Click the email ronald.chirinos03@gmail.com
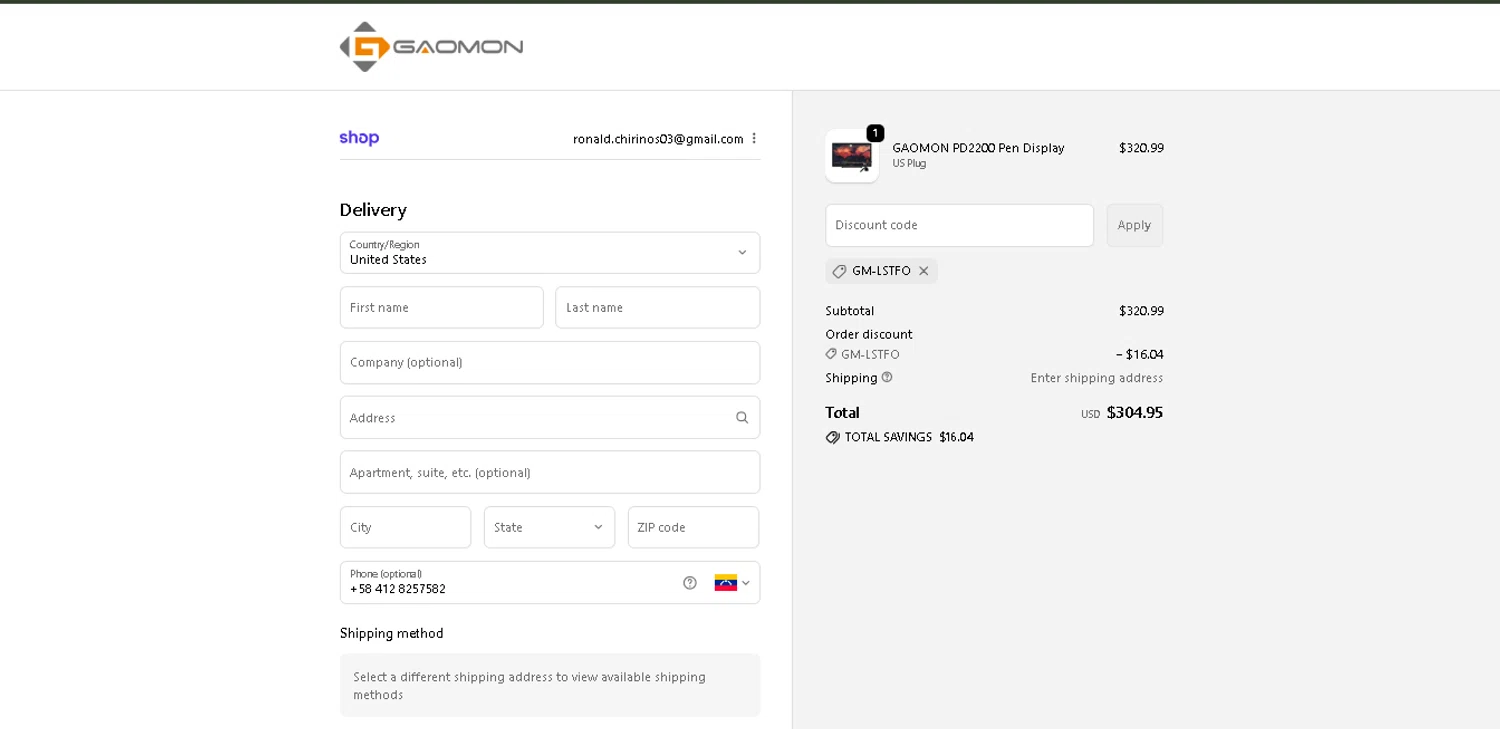This screenshot has height=729, width=1500. (658, 139)
